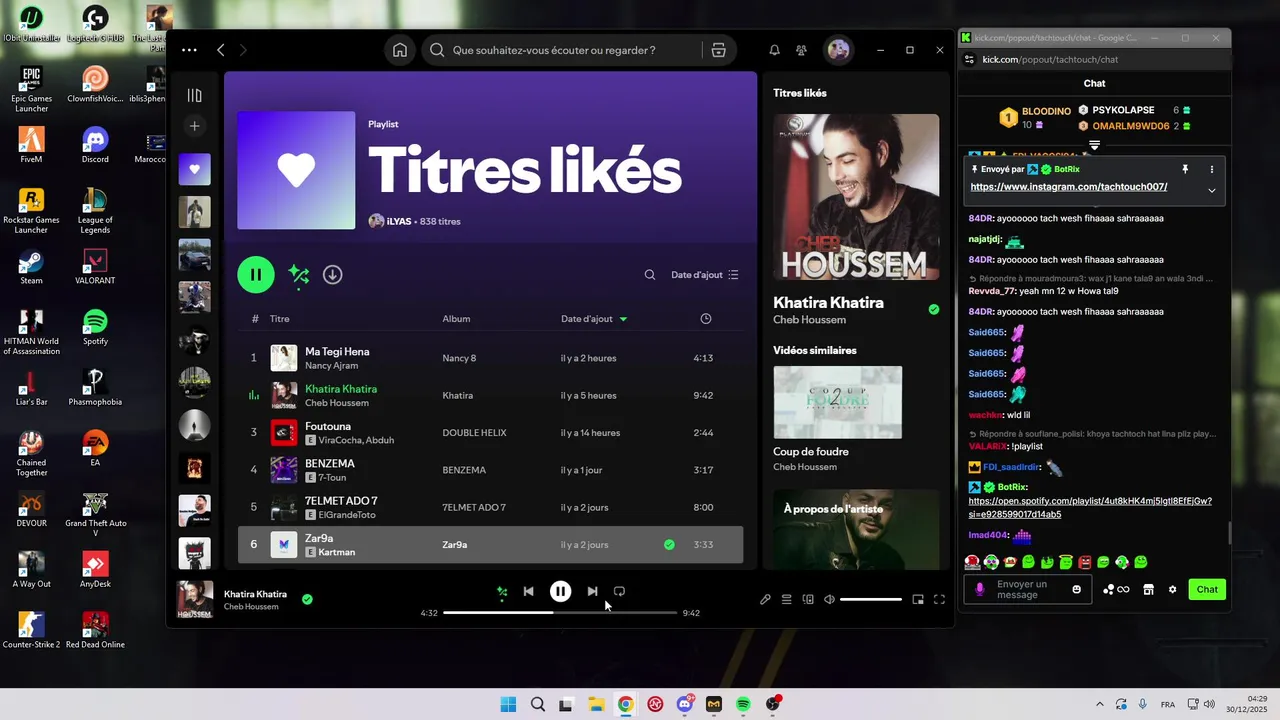
Task: Show hidden system tray icons
Action: pos(1100,704)
